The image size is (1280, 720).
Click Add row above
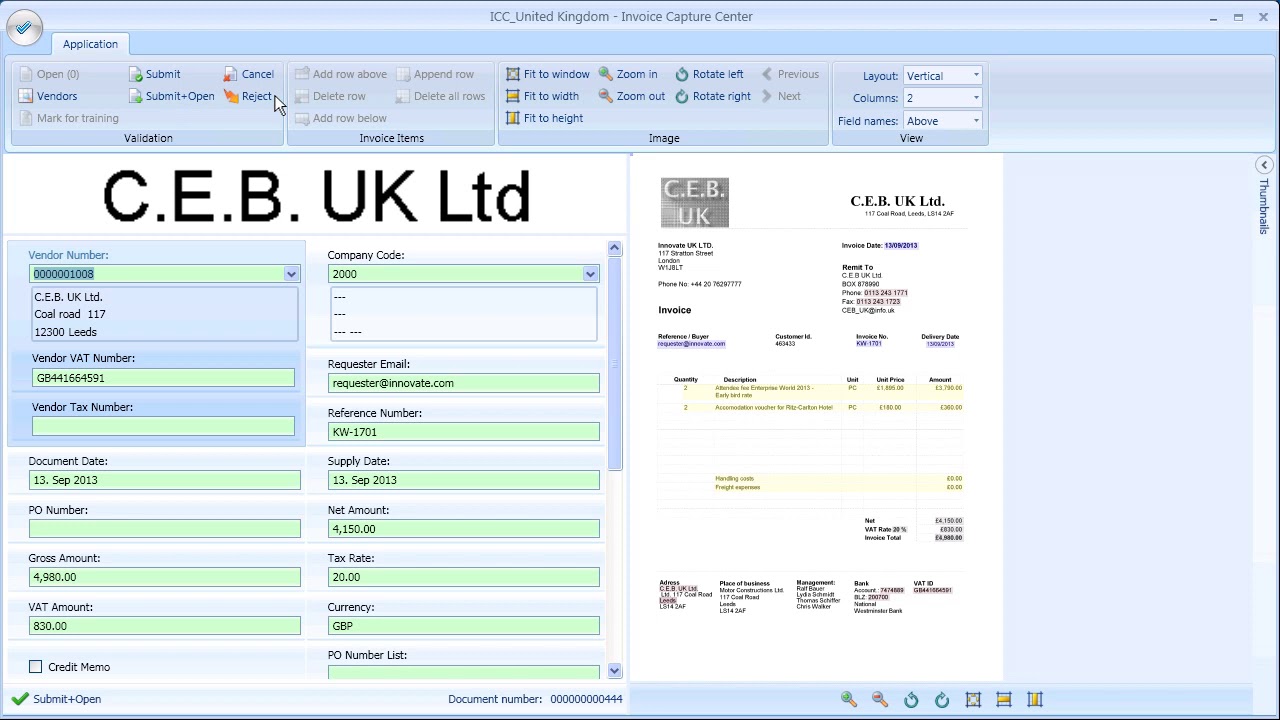click(x=340, y=74)
